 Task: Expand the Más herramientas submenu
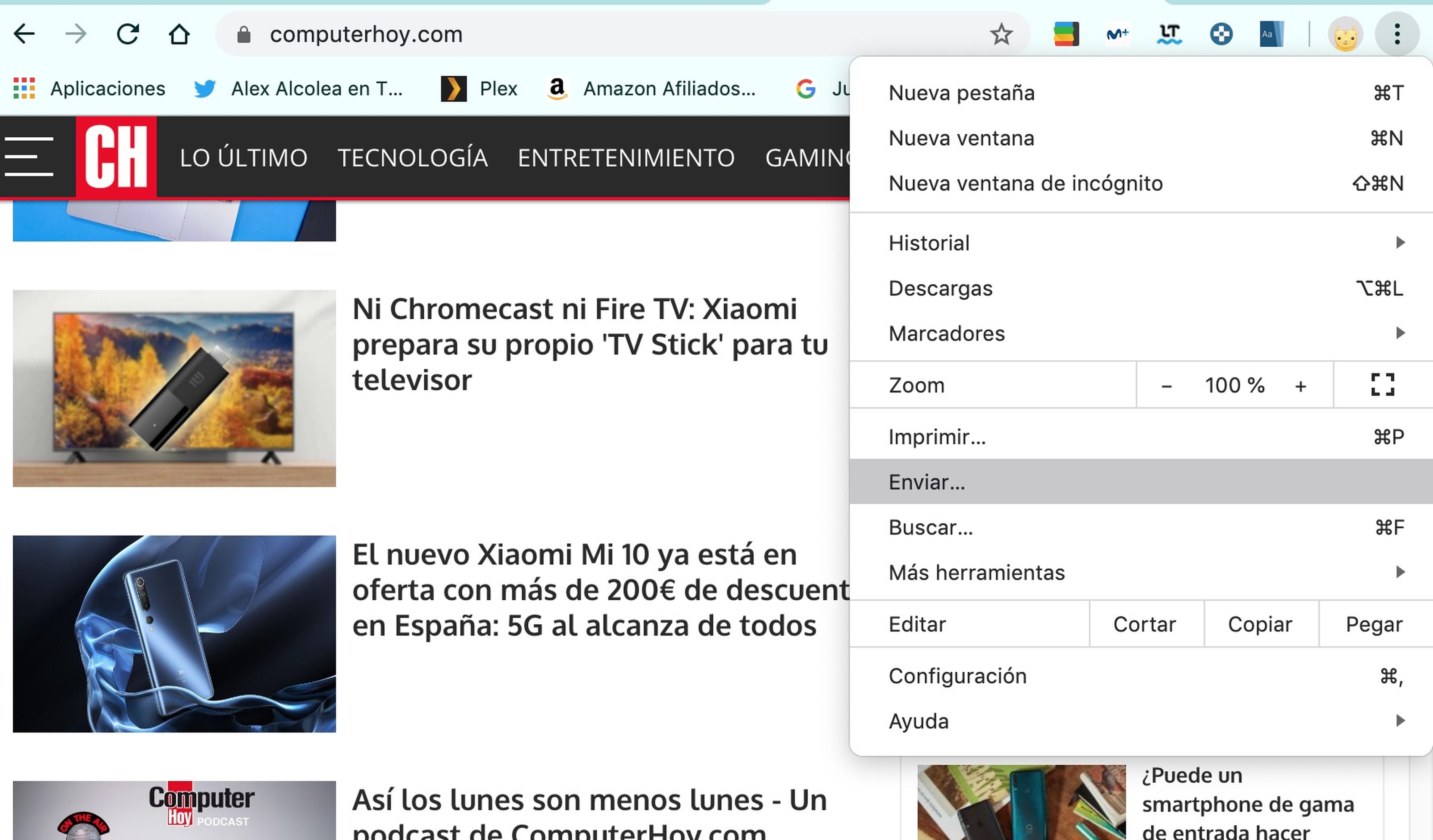click(x=1141, y=572)
